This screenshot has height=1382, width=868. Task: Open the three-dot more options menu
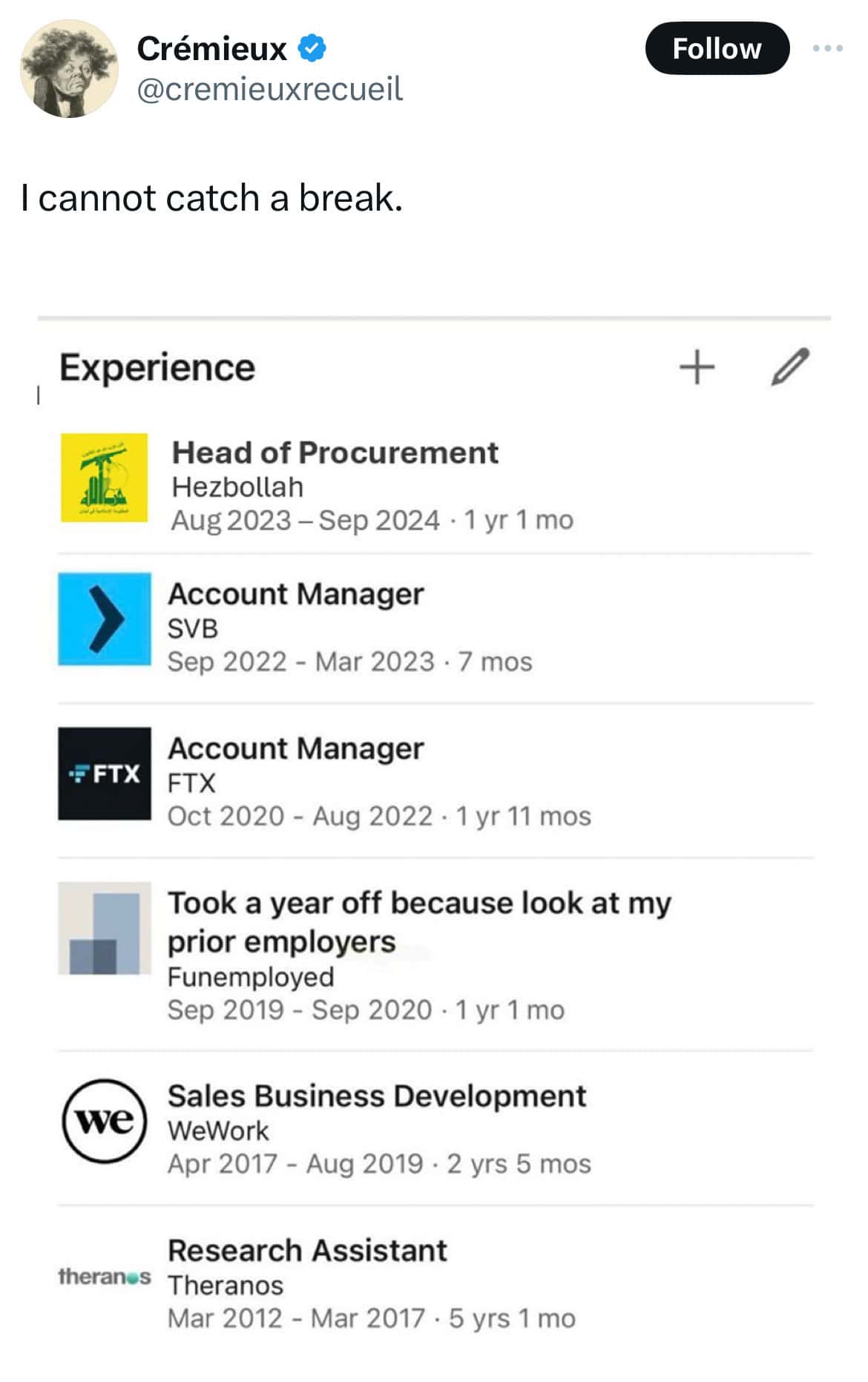coord(827,49)
